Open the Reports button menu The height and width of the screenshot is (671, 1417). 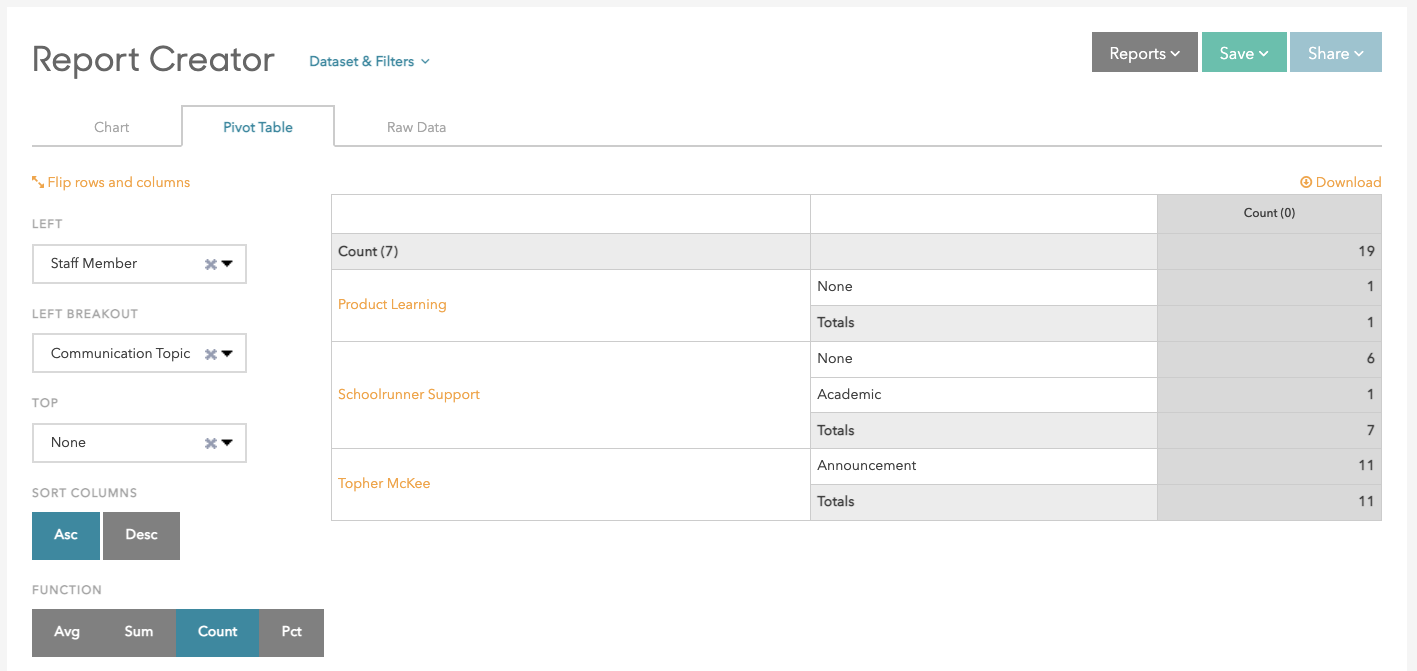pos(1144,53)
